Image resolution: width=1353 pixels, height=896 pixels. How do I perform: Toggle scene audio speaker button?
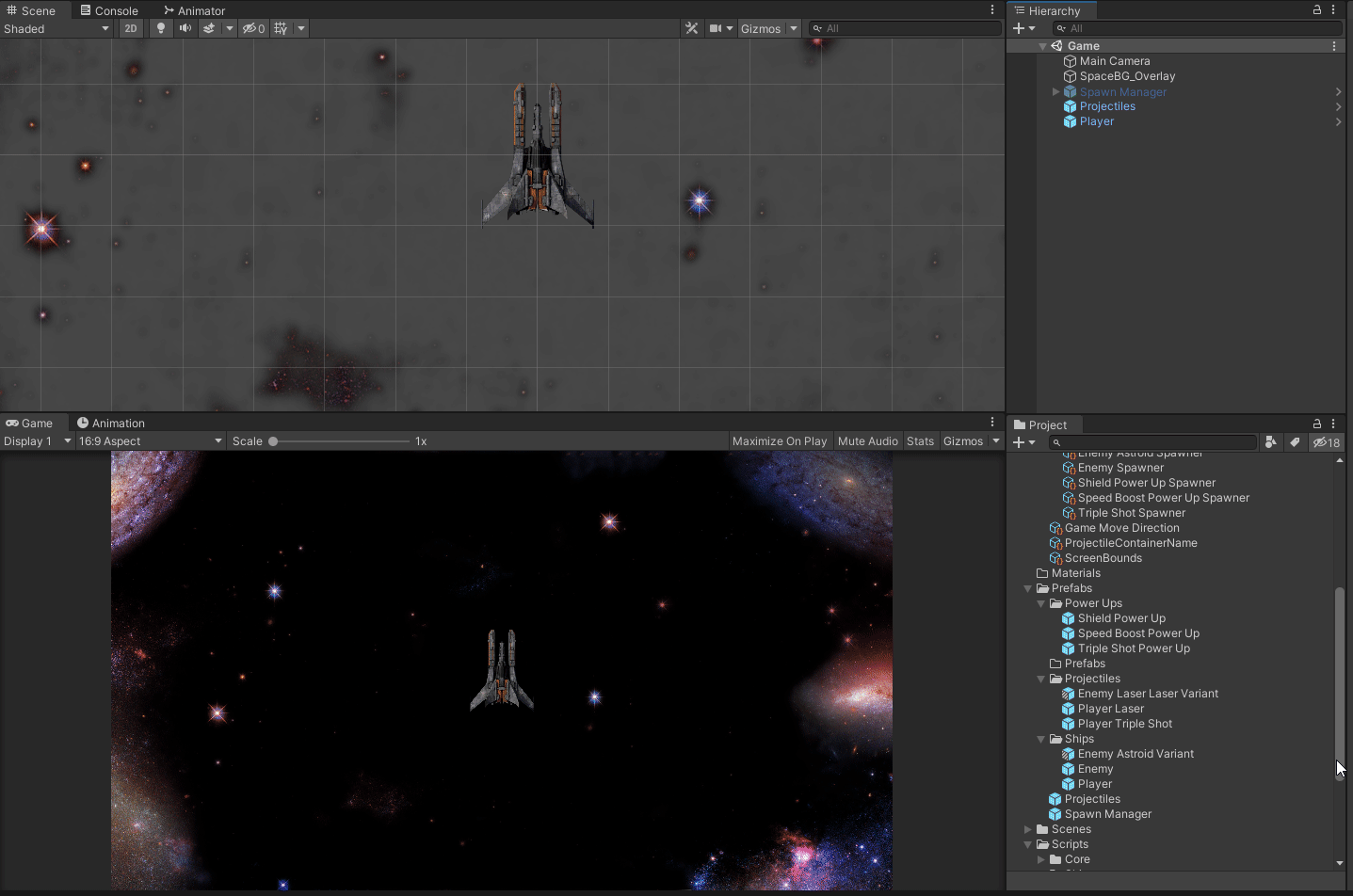[x=185, y=28]
